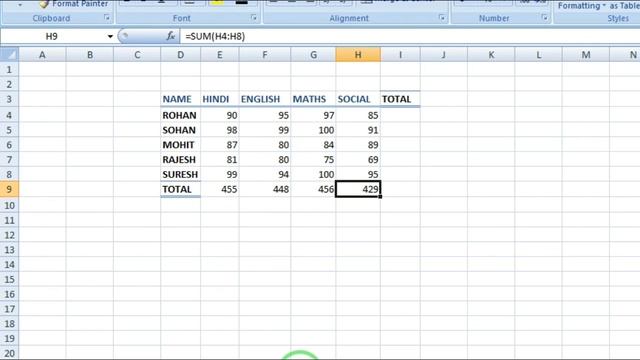Viewport: 640px width, 360px height.
Task: Click the MATHS header cell
Action: tap(313, 99)
